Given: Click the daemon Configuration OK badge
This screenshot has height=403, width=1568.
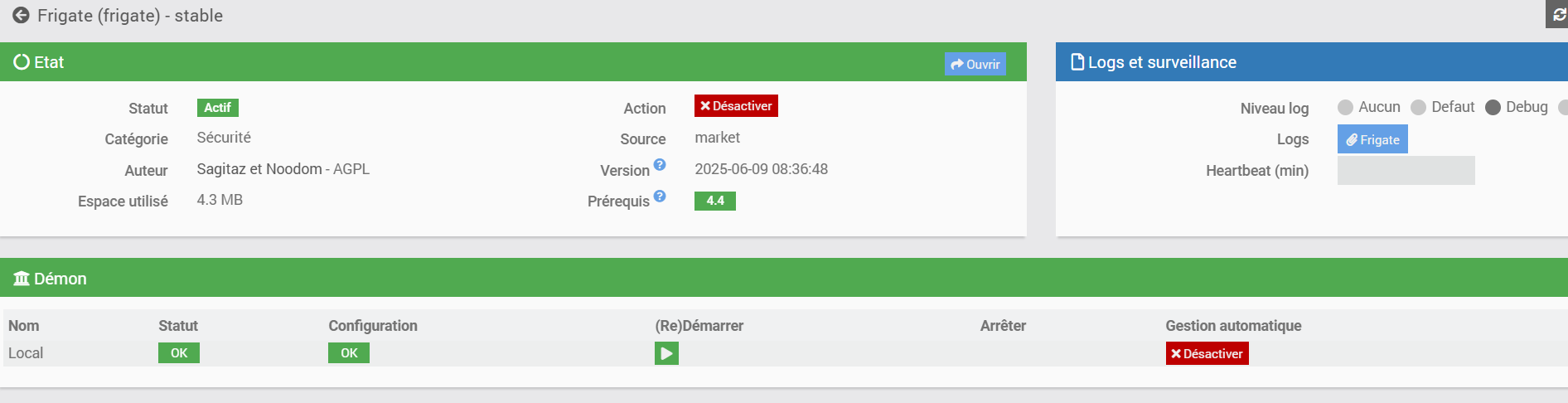Looking at the screenshot, I should pyautogui.click(x=349, y=353).
